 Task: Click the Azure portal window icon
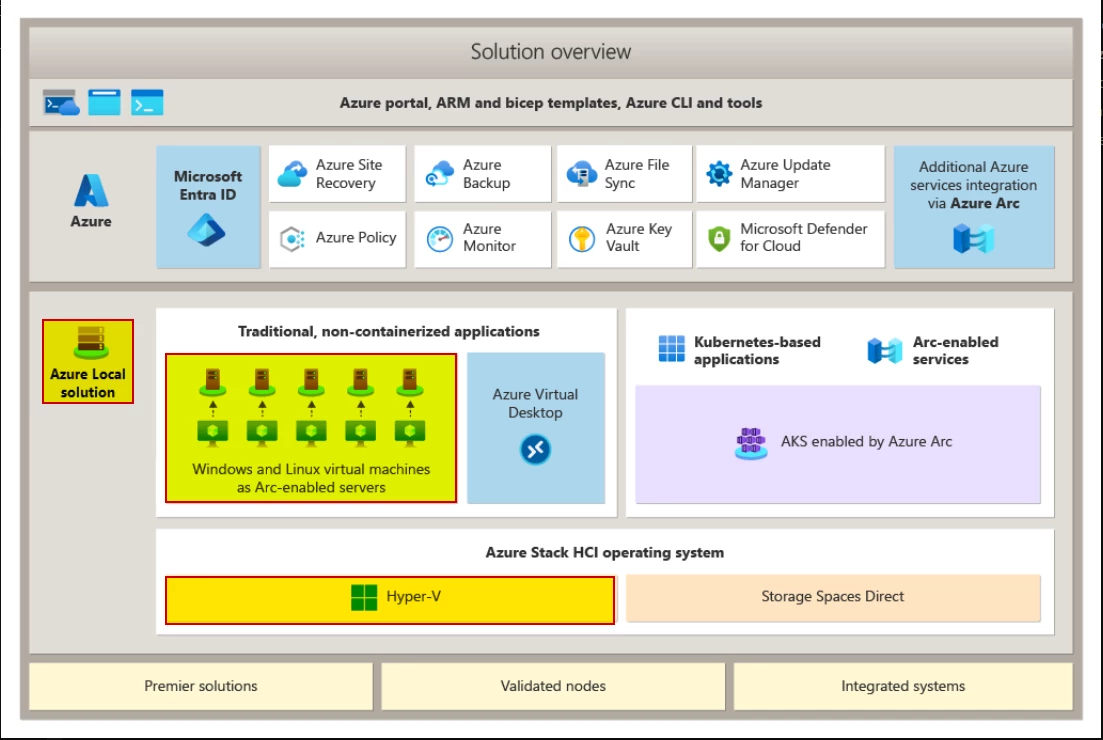click(x=104, y=103)
